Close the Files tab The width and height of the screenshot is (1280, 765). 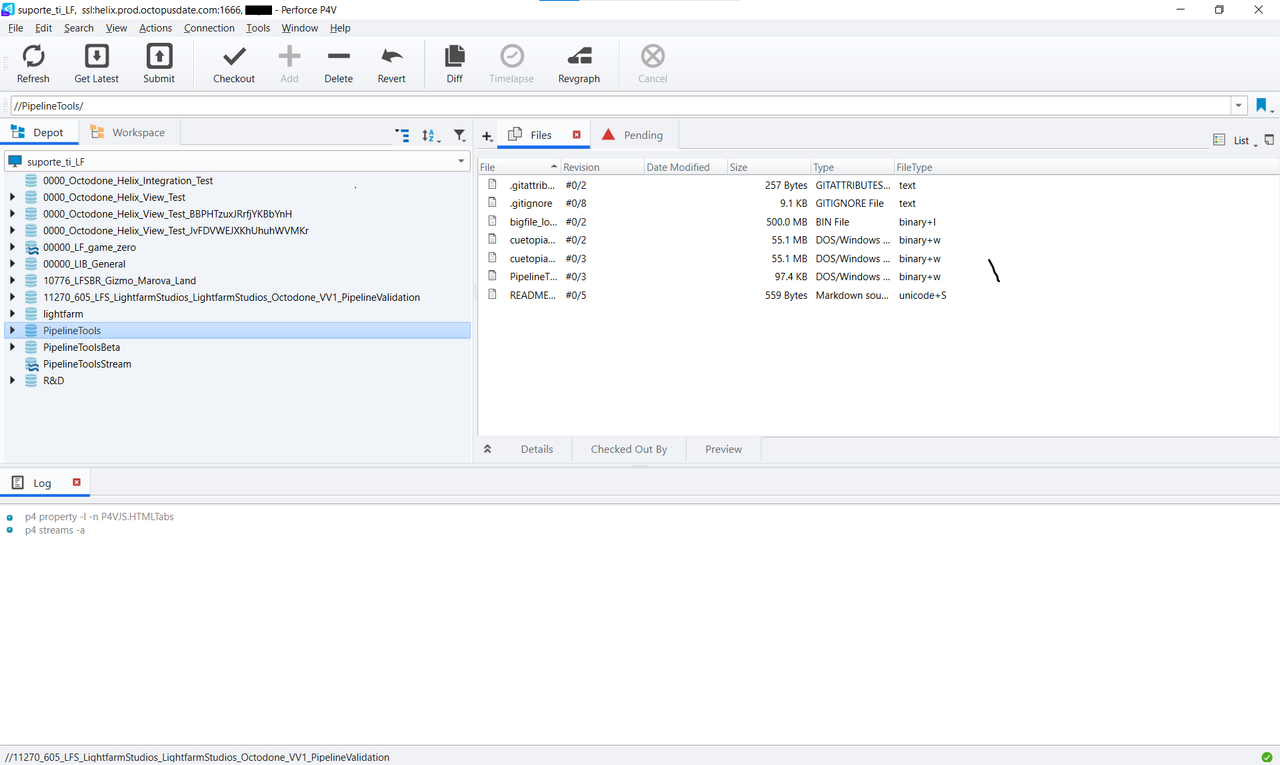pyautogui.click(x=576, y=135)
